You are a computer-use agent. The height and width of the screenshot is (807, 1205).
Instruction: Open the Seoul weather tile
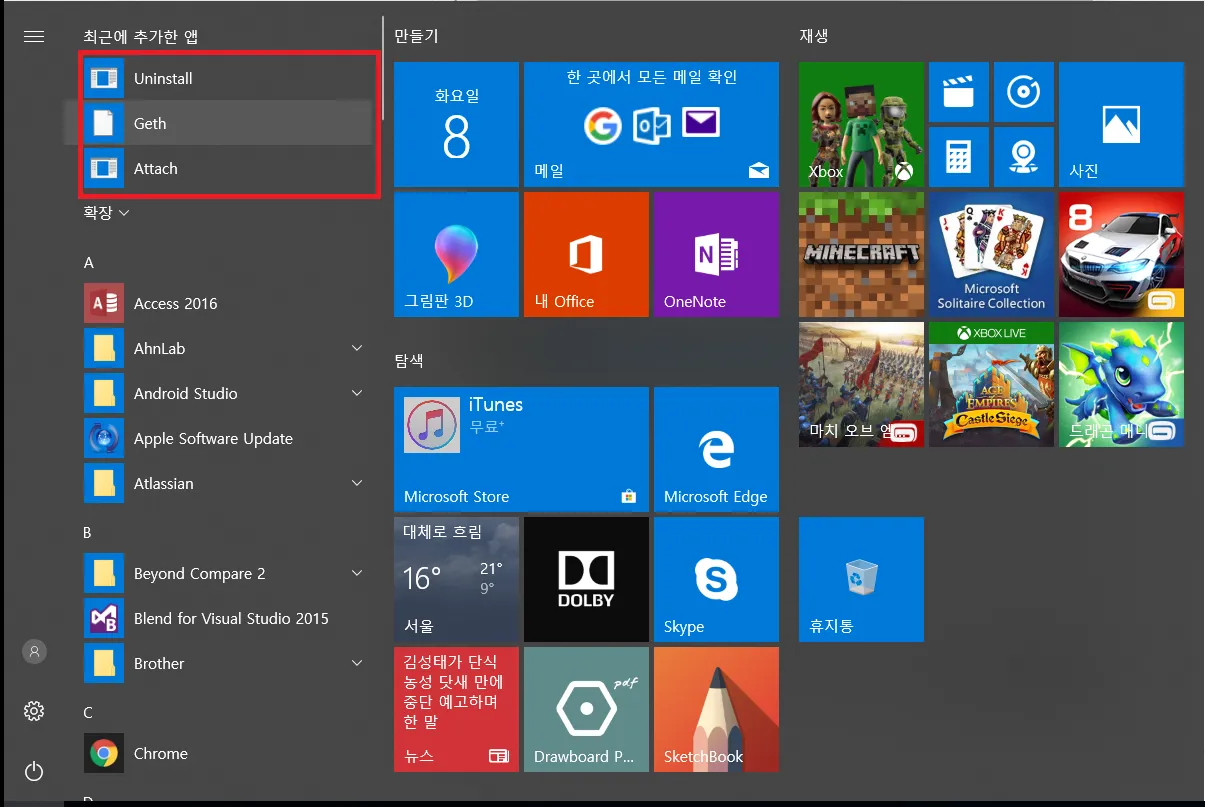456,579
